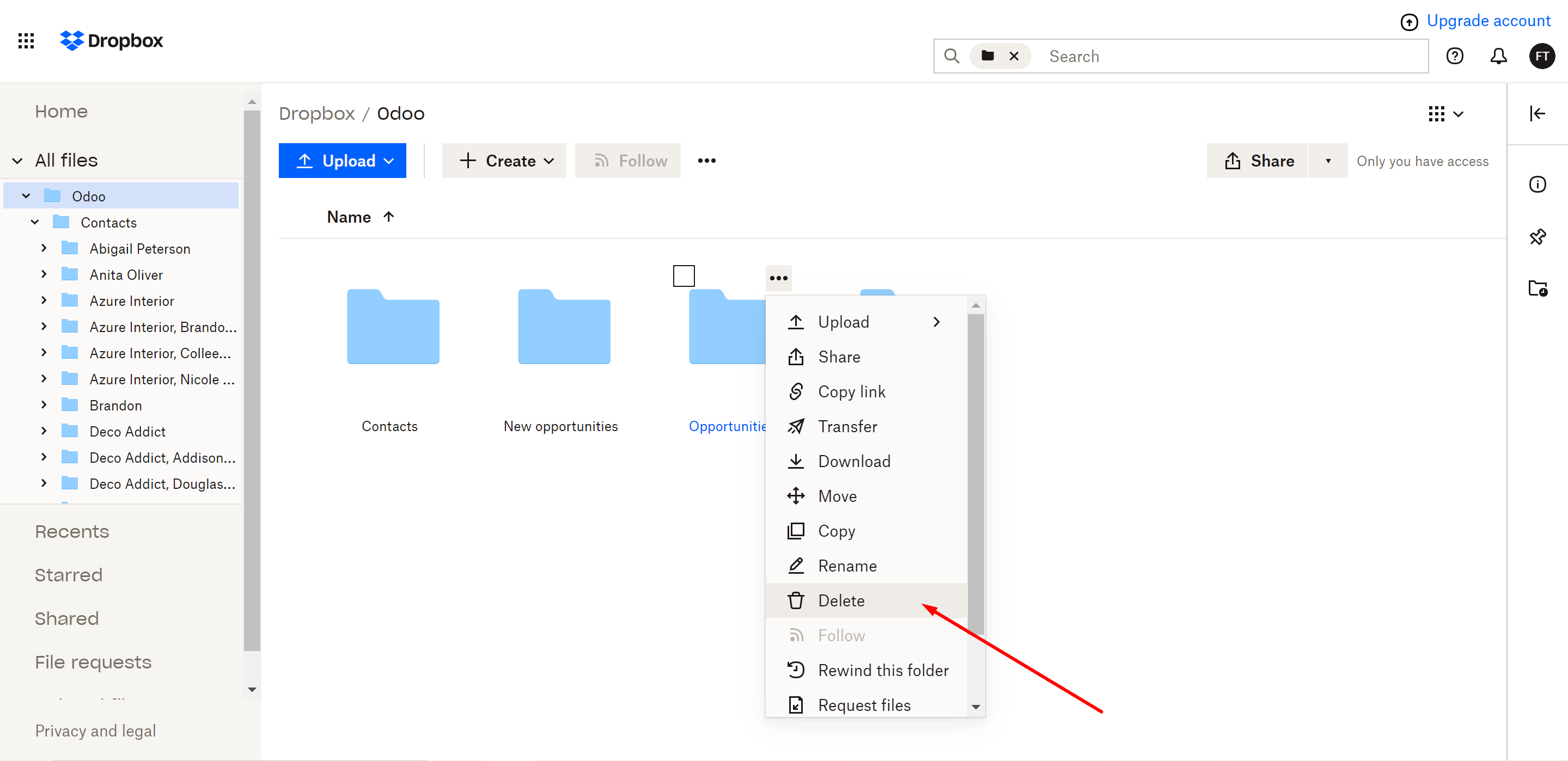Expand the Brandon folder
This screenshot has height=761, width=1568.
point(43,405)
